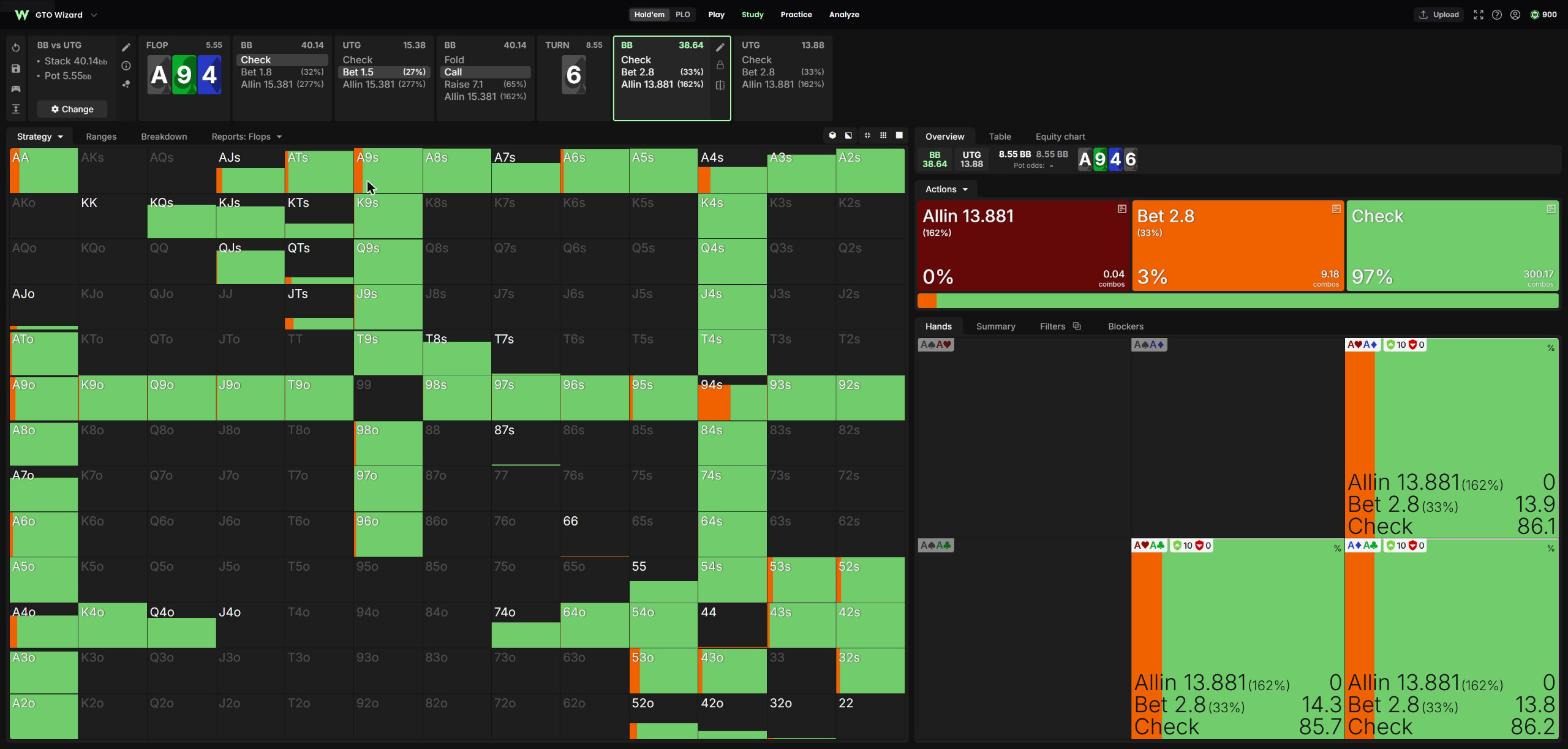Viewport: 1568px width, 749px height.
Task: Click the Change button
Action: point(73,109)
